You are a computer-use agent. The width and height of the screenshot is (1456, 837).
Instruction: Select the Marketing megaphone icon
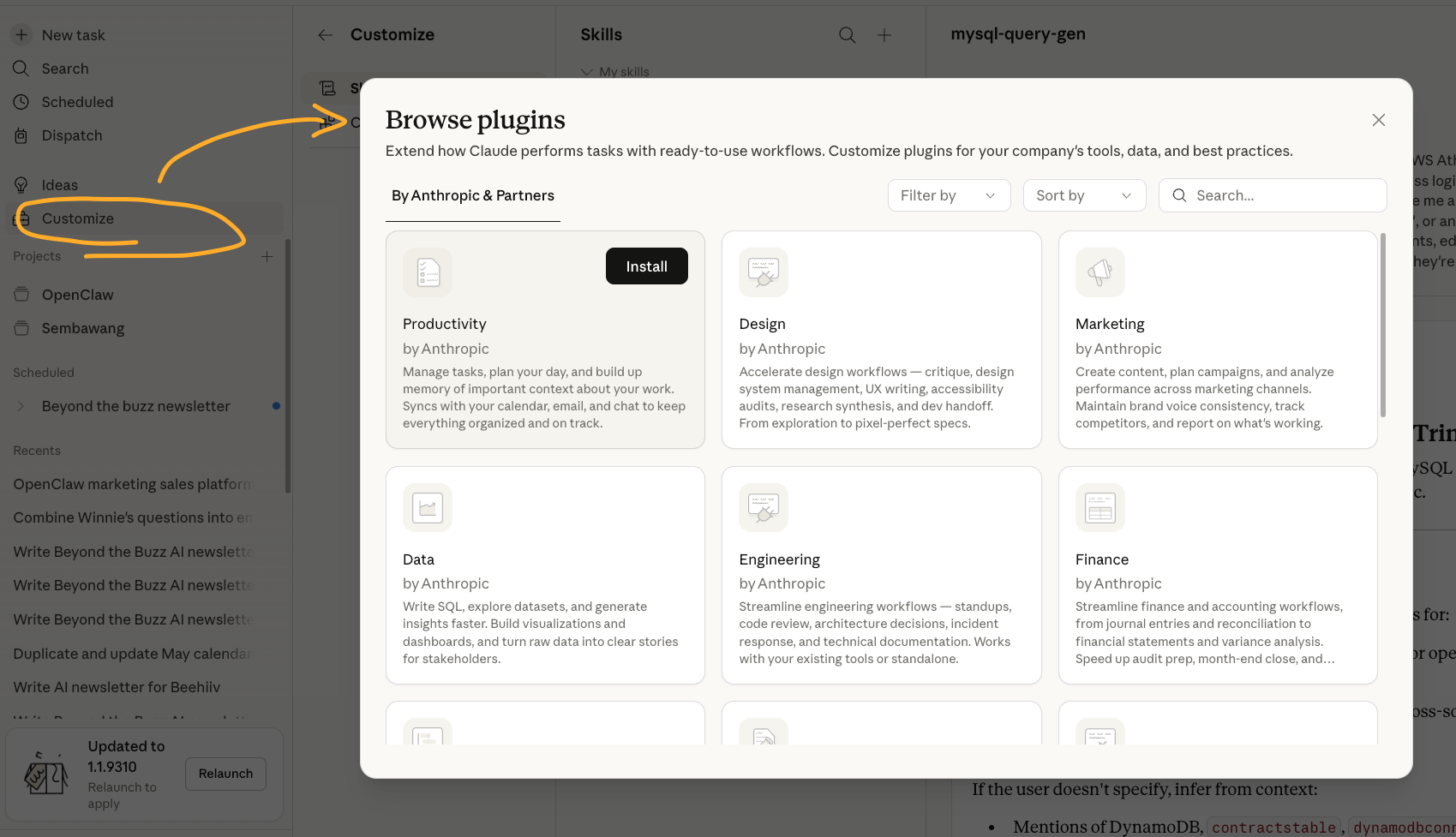pos(1099,272)
